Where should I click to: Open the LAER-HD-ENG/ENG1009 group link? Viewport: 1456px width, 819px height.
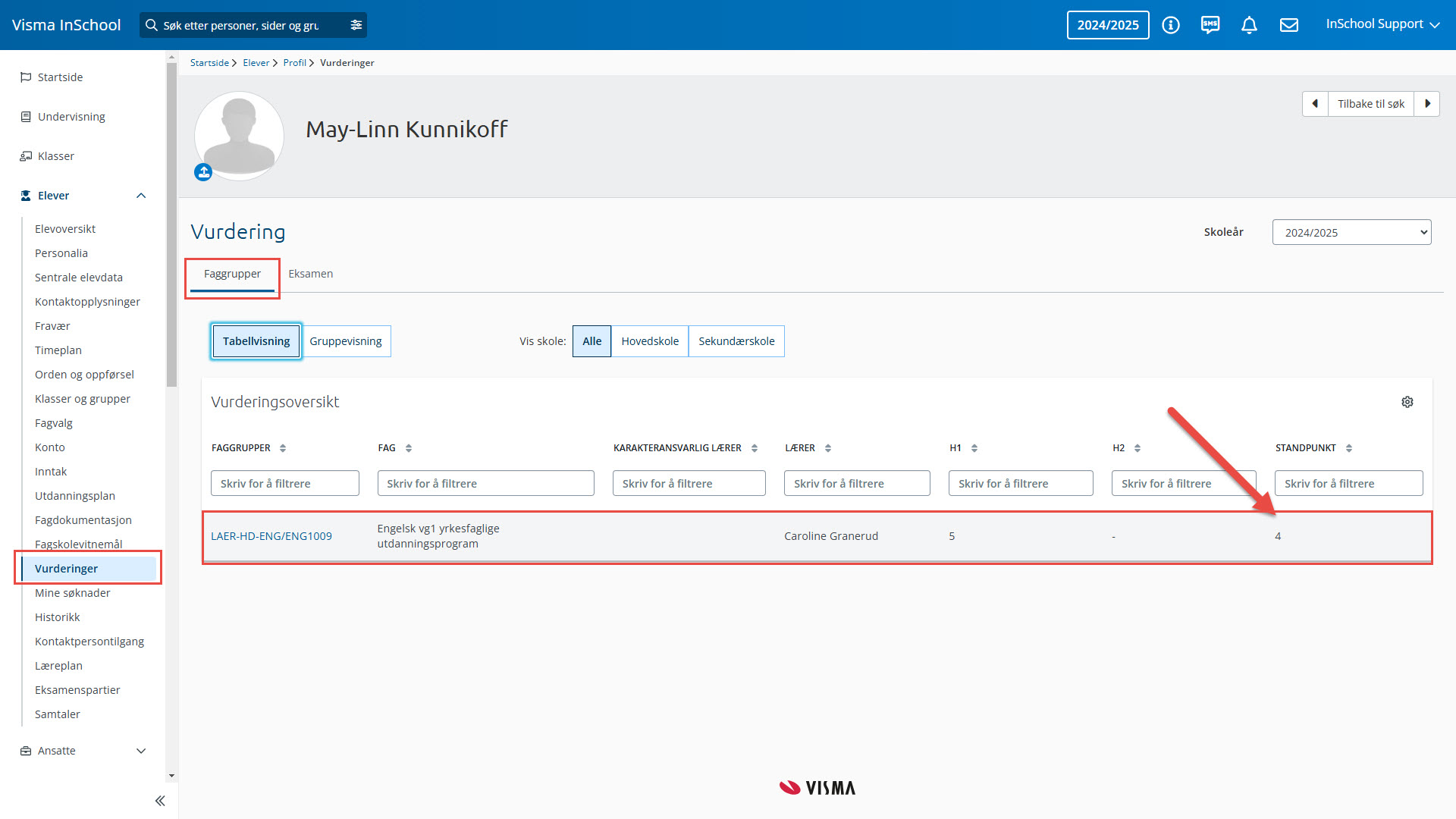(x=271, y=536)
